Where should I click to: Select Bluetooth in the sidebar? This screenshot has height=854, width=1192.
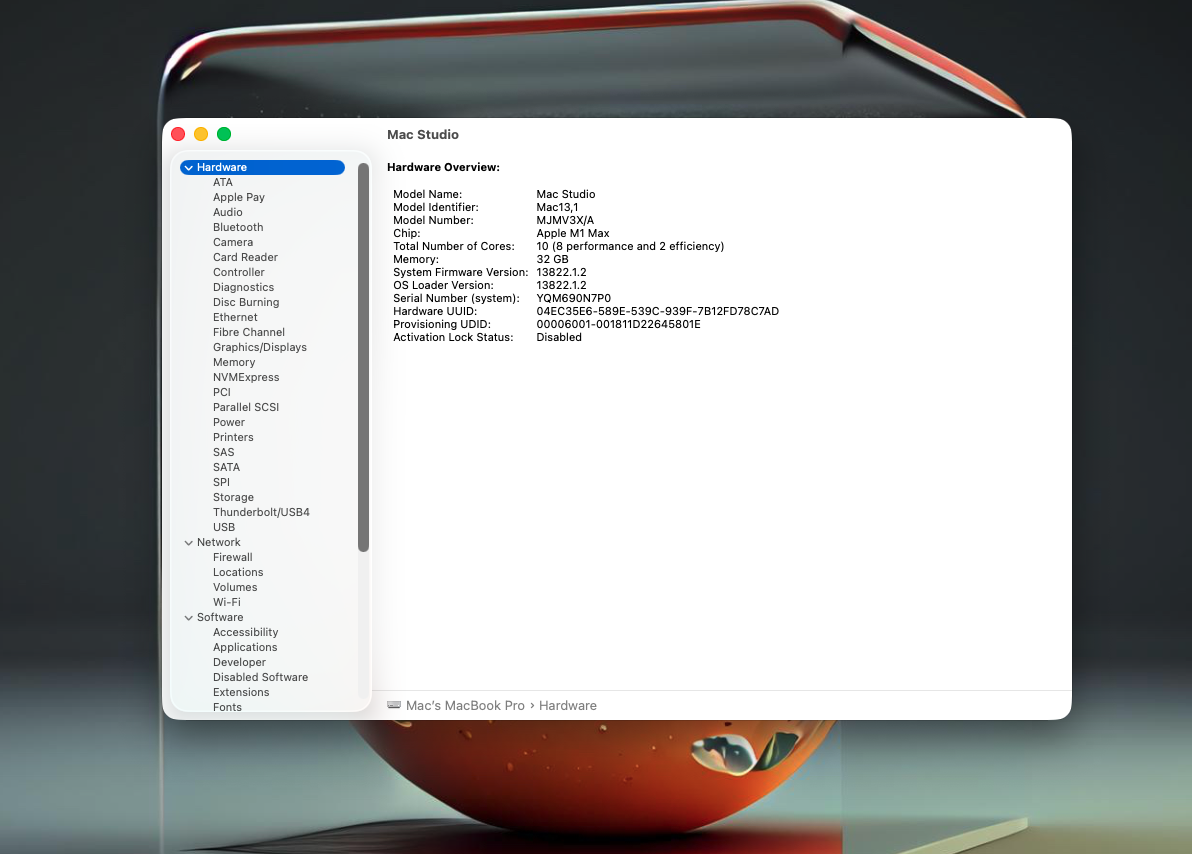(x=238, y=227)
